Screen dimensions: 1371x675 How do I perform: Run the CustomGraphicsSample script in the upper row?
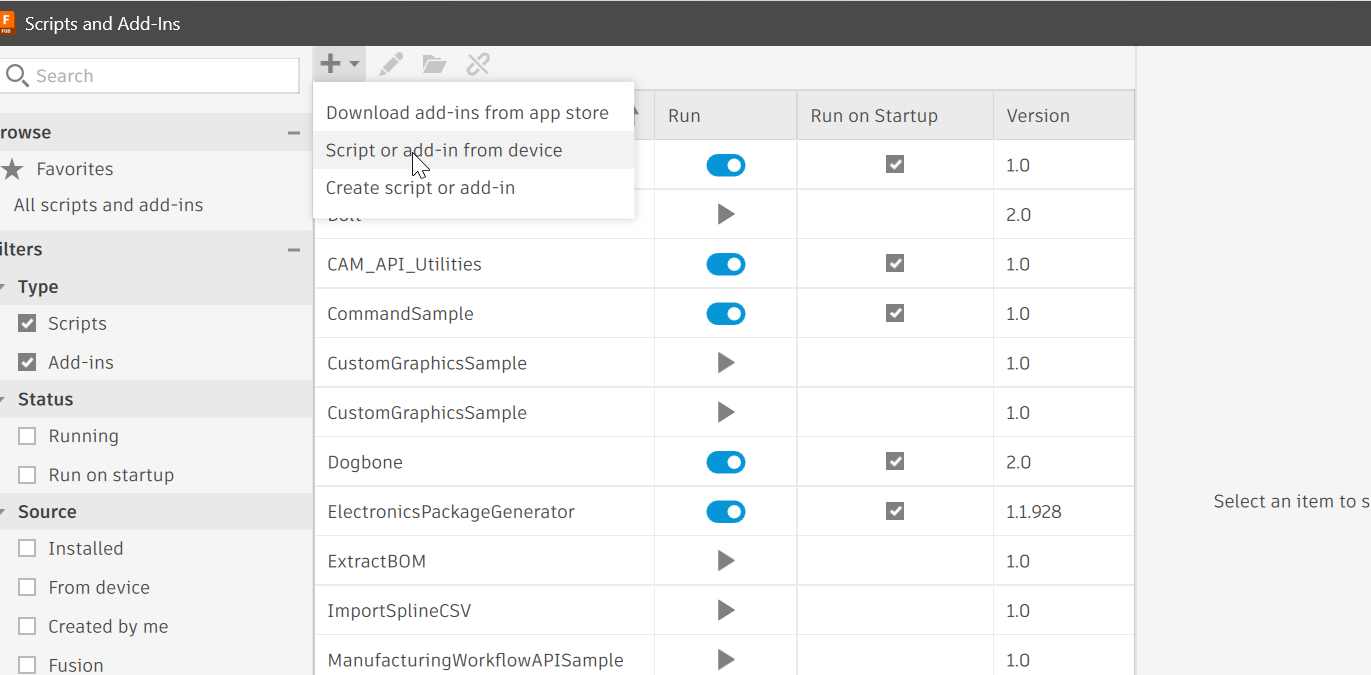[726, 363]
